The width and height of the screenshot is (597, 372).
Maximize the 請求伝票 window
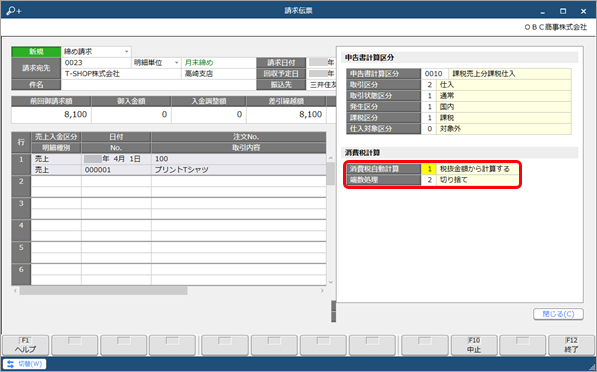tap(563, 11)
